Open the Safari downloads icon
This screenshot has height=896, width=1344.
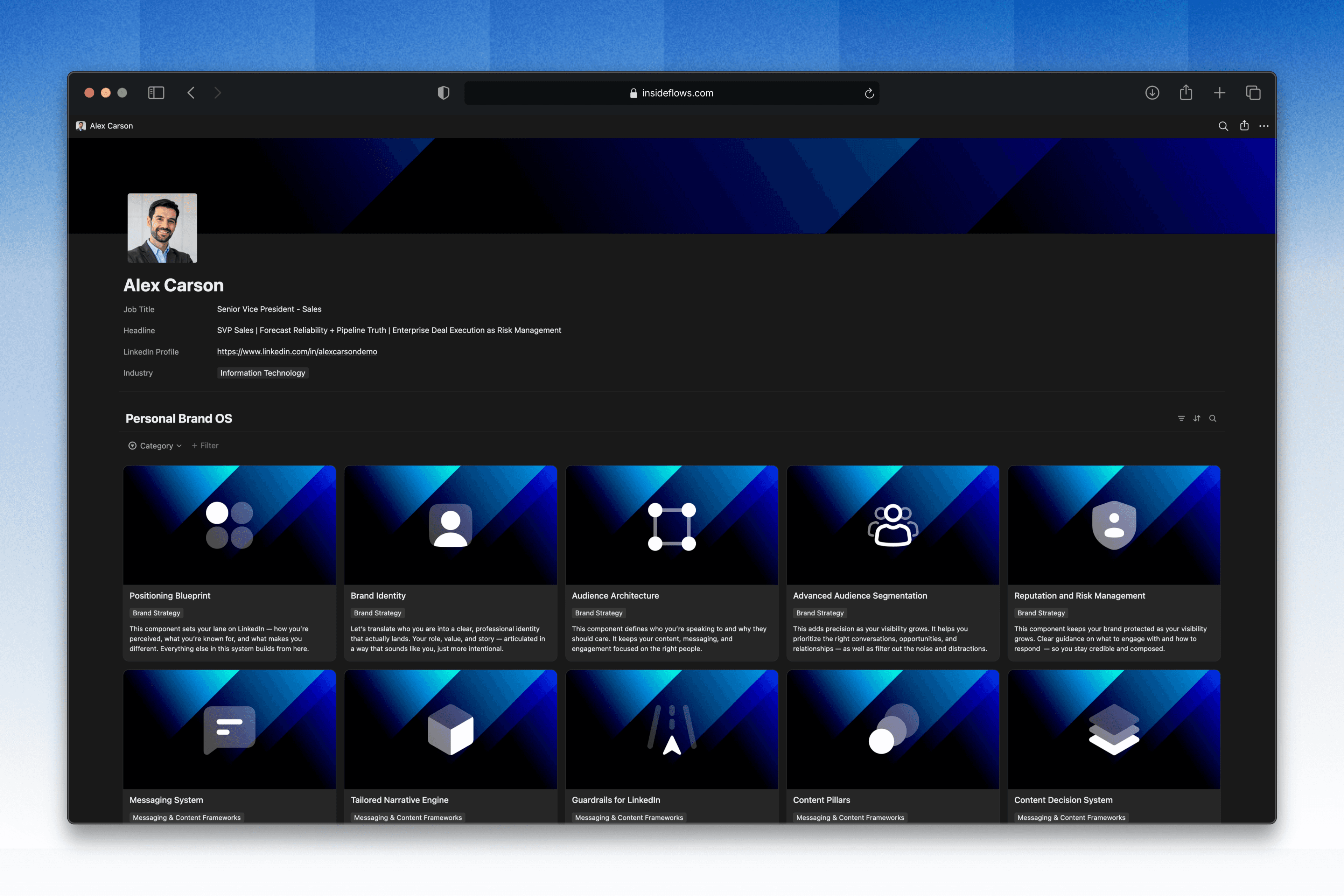tap(1152, 92)
